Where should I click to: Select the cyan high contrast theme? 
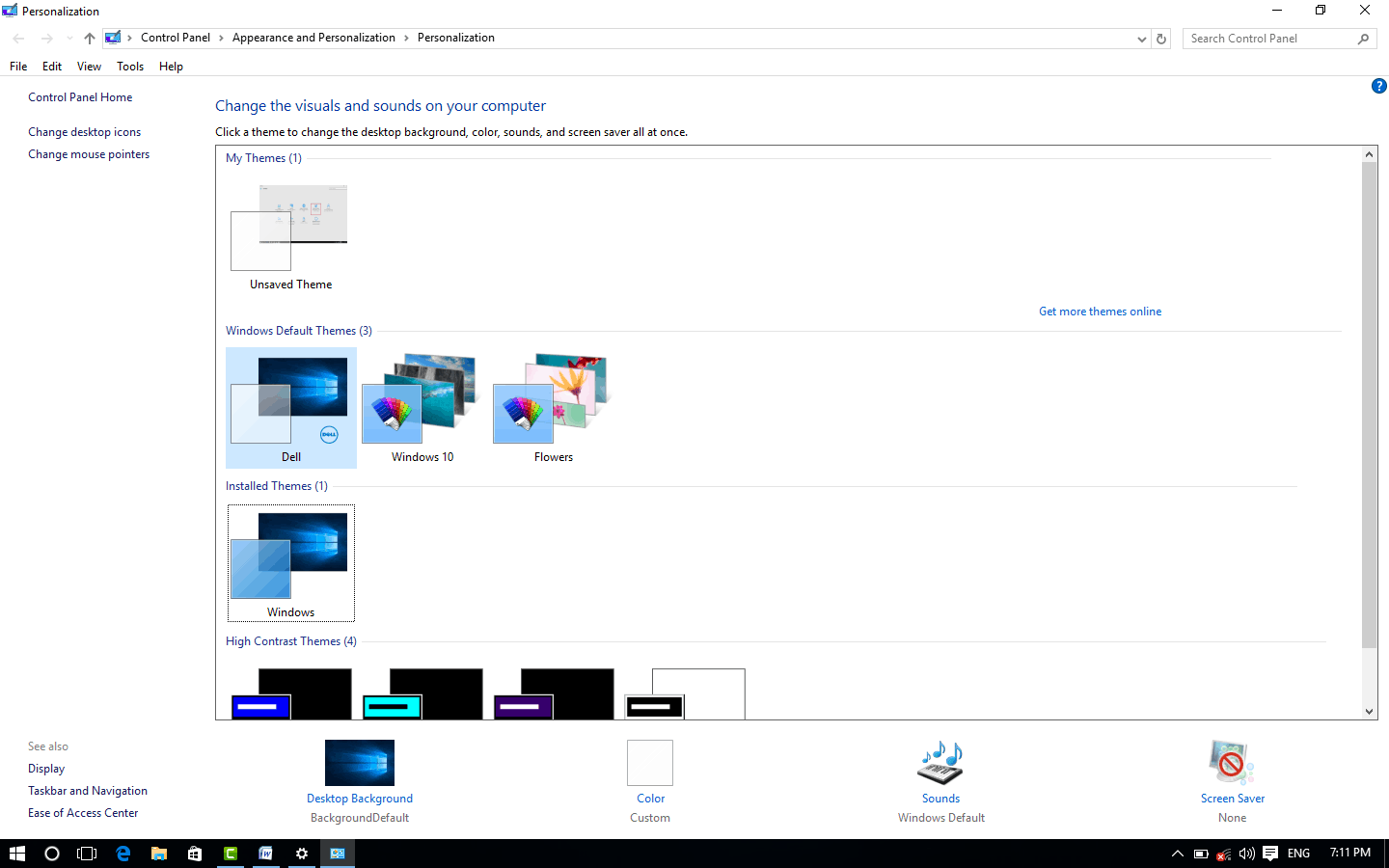(x=422, y=693)
